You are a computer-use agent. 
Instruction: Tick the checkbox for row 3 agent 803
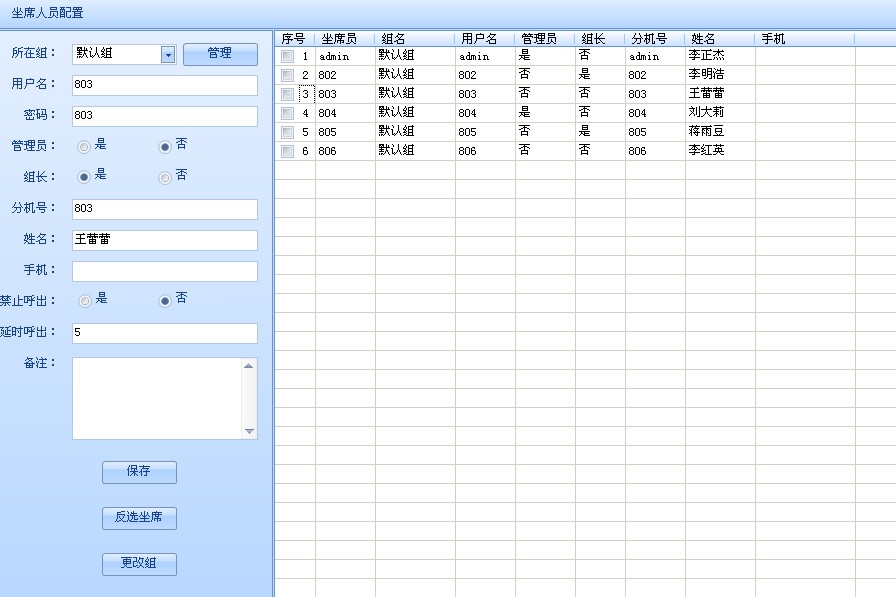coord(287,94)
